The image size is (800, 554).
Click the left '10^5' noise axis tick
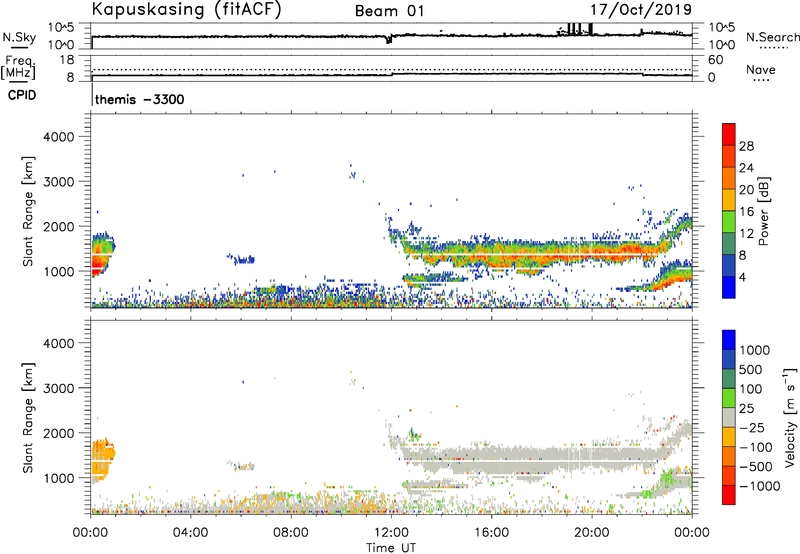pyautogui.click(x=61, y=28)
